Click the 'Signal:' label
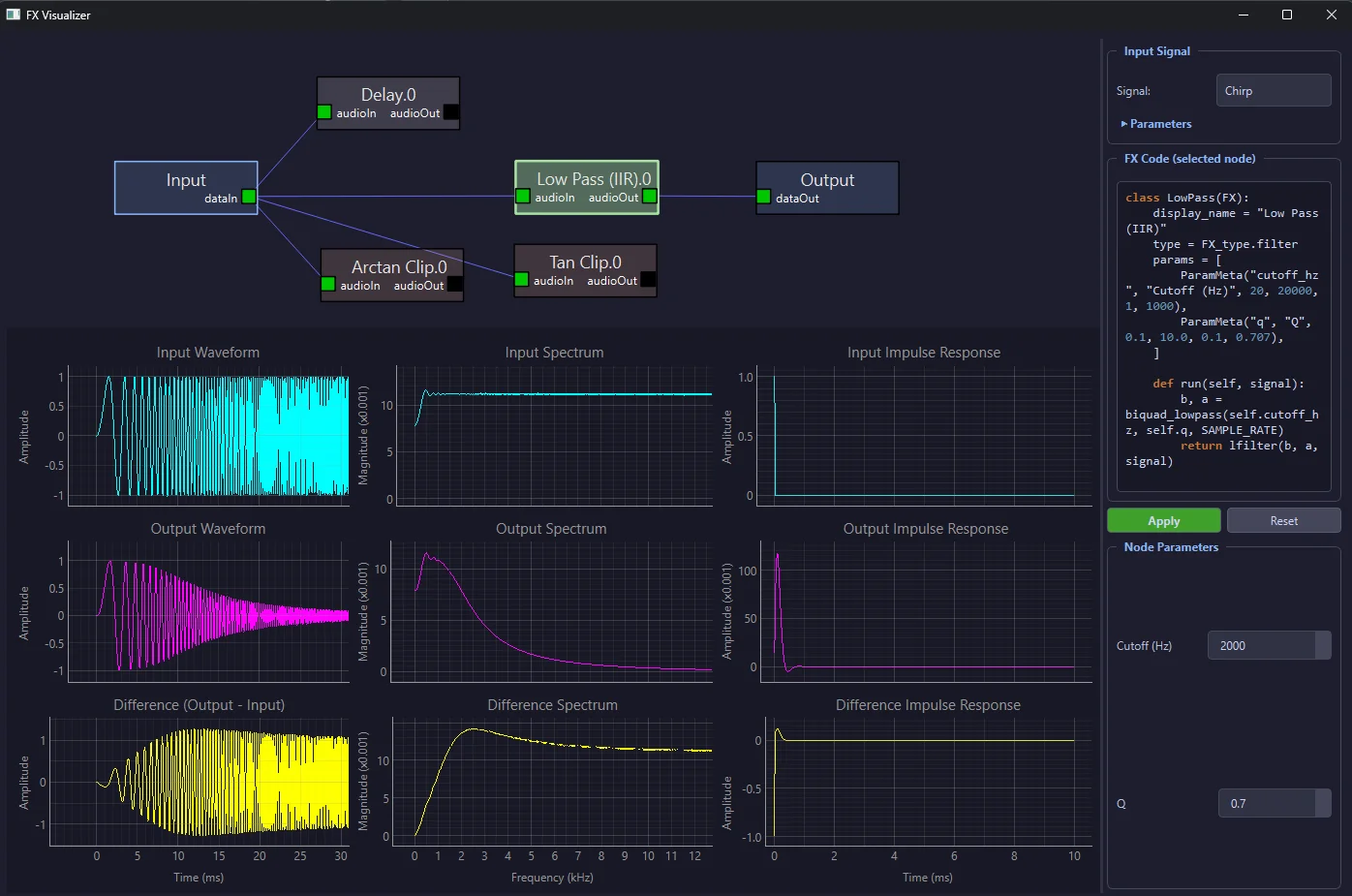 click(1133, 91)
